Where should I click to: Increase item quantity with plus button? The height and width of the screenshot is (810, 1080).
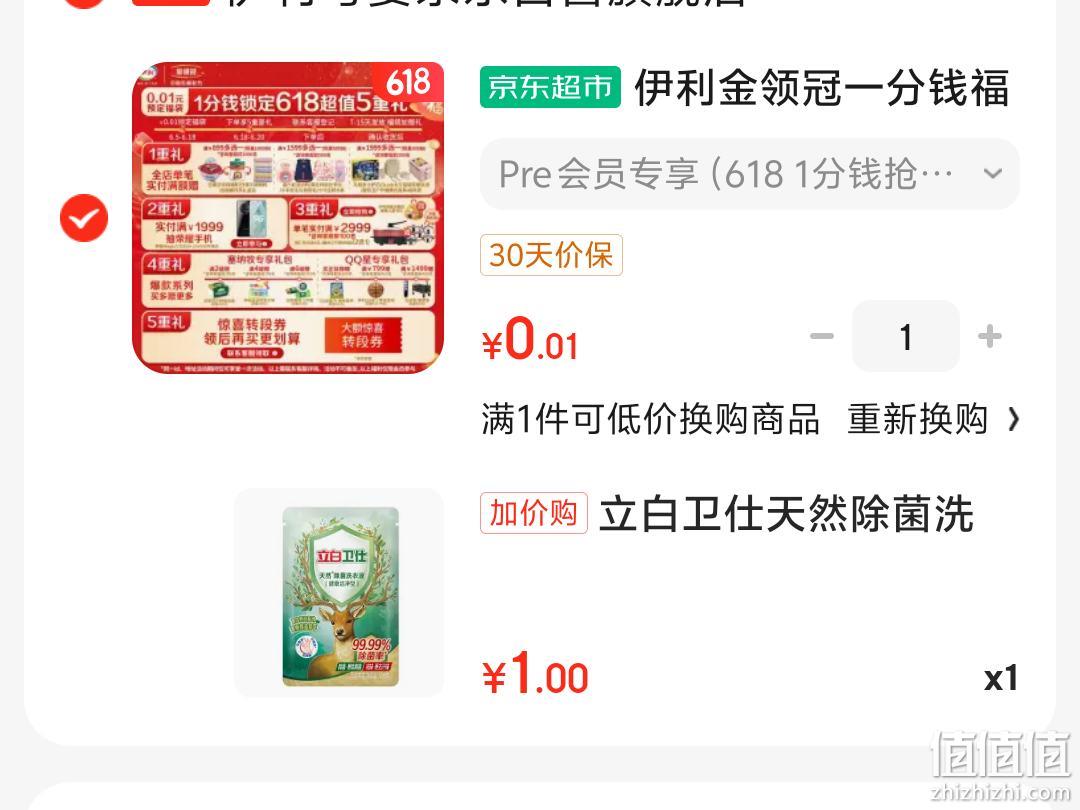coord(990,336)
